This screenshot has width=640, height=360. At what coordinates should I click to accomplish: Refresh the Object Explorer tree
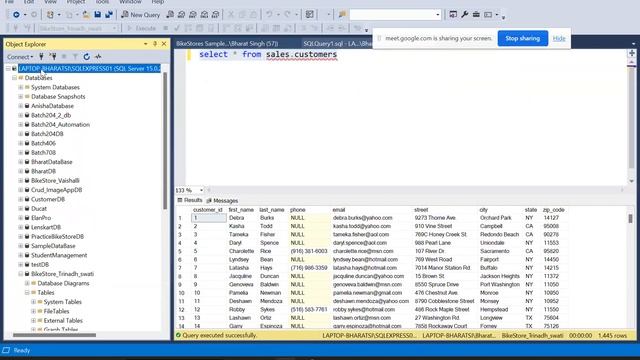[x=87, y=57]
